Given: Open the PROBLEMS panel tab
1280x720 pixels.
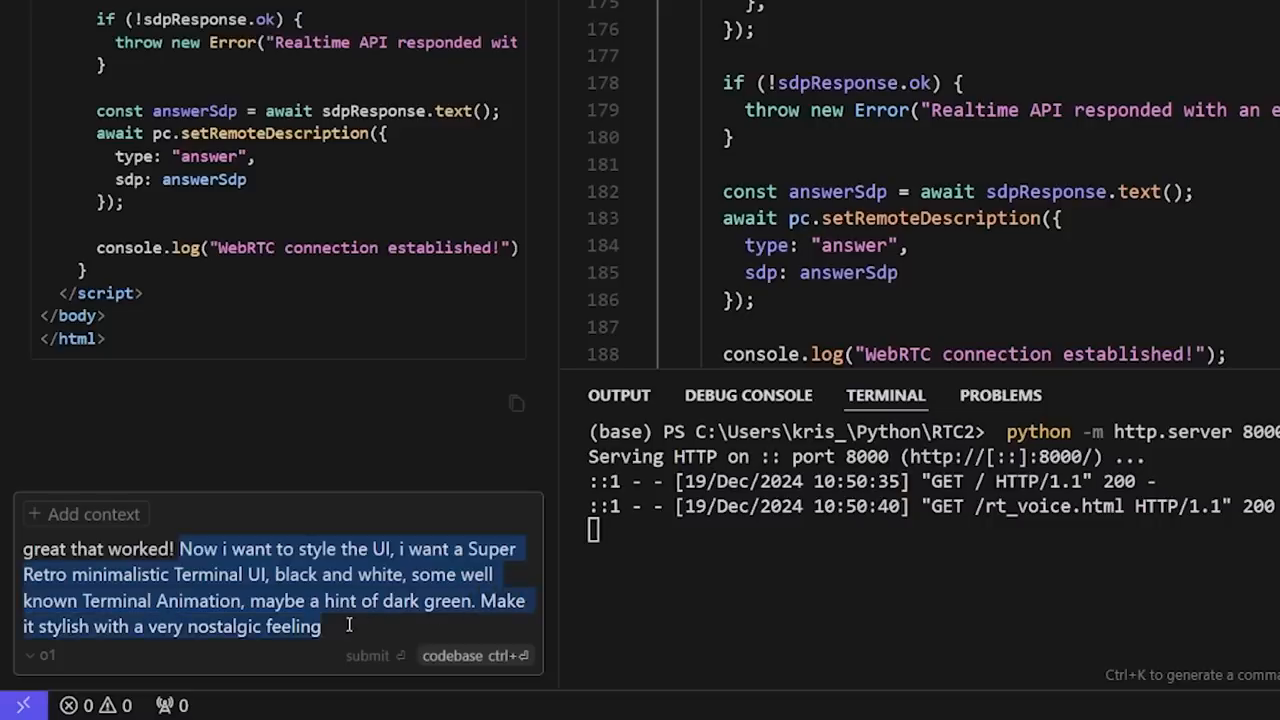Looking at the screenshot, I should pyautogui.click(x=1000, y=395).
